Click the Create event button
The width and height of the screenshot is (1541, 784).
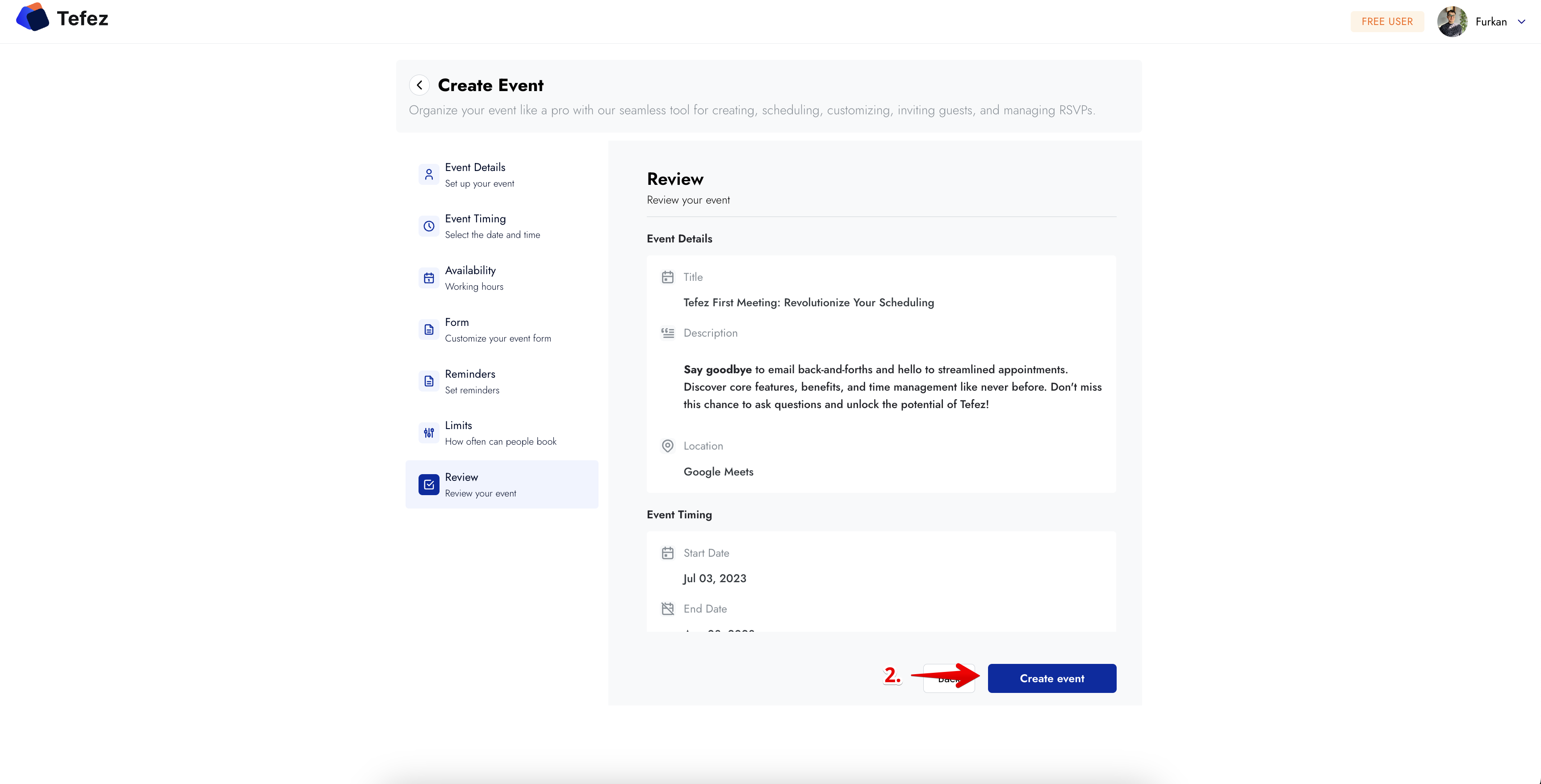pos(1051,678)
